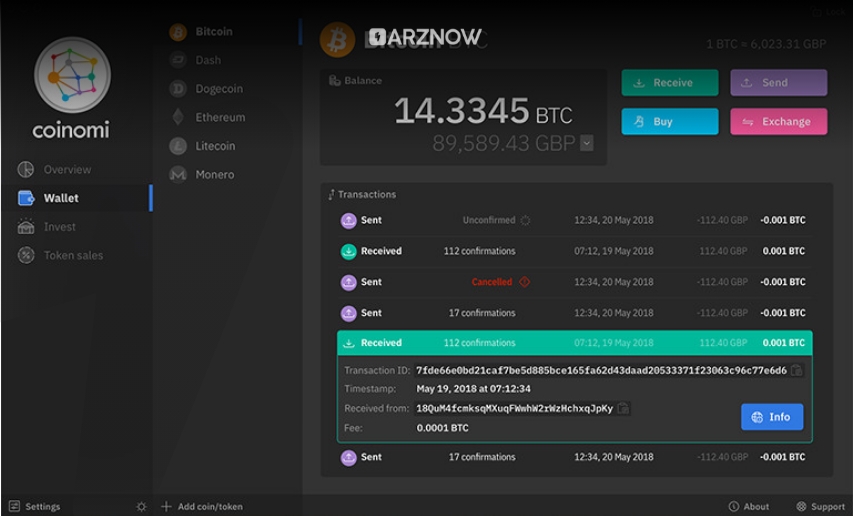Expand the GBP fiat currency dropdown
This screenshot has height=516, width=853.
(586, 144)
